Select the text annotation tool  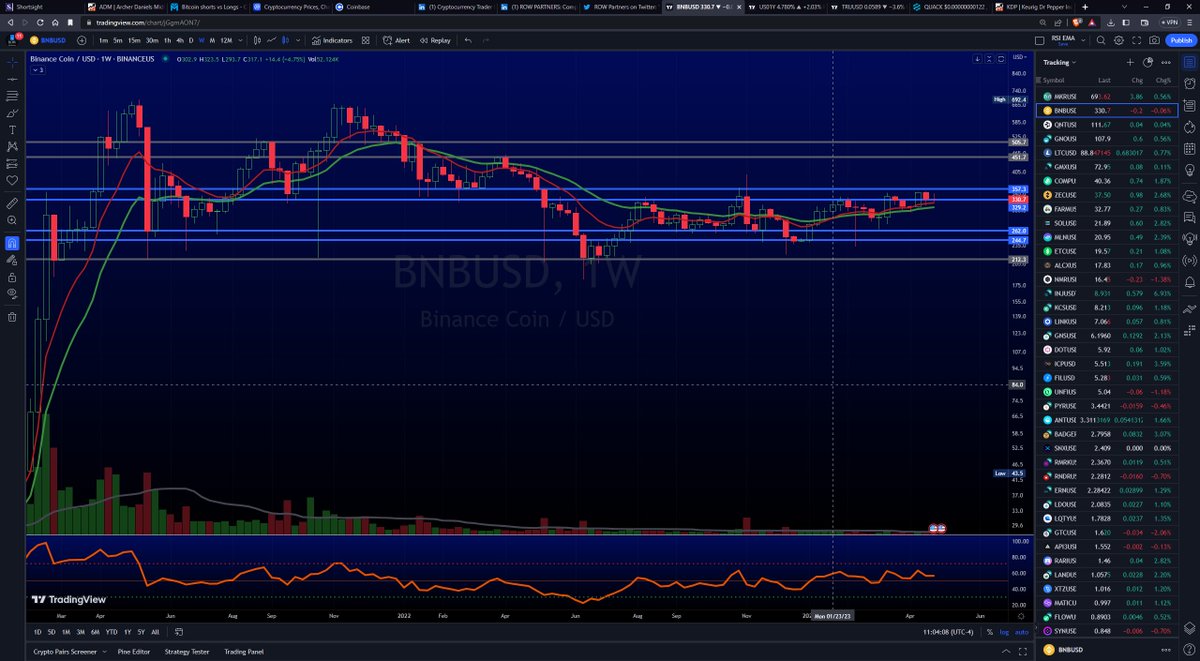coord(11,129)
